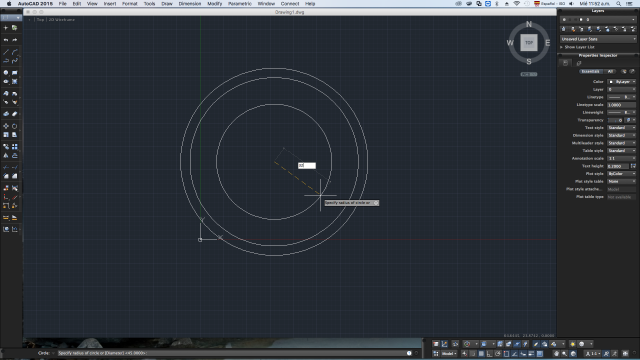The width and height of the screenshot is (640, 360).
Task: Open the Draw menu
Action: (167, 4)
